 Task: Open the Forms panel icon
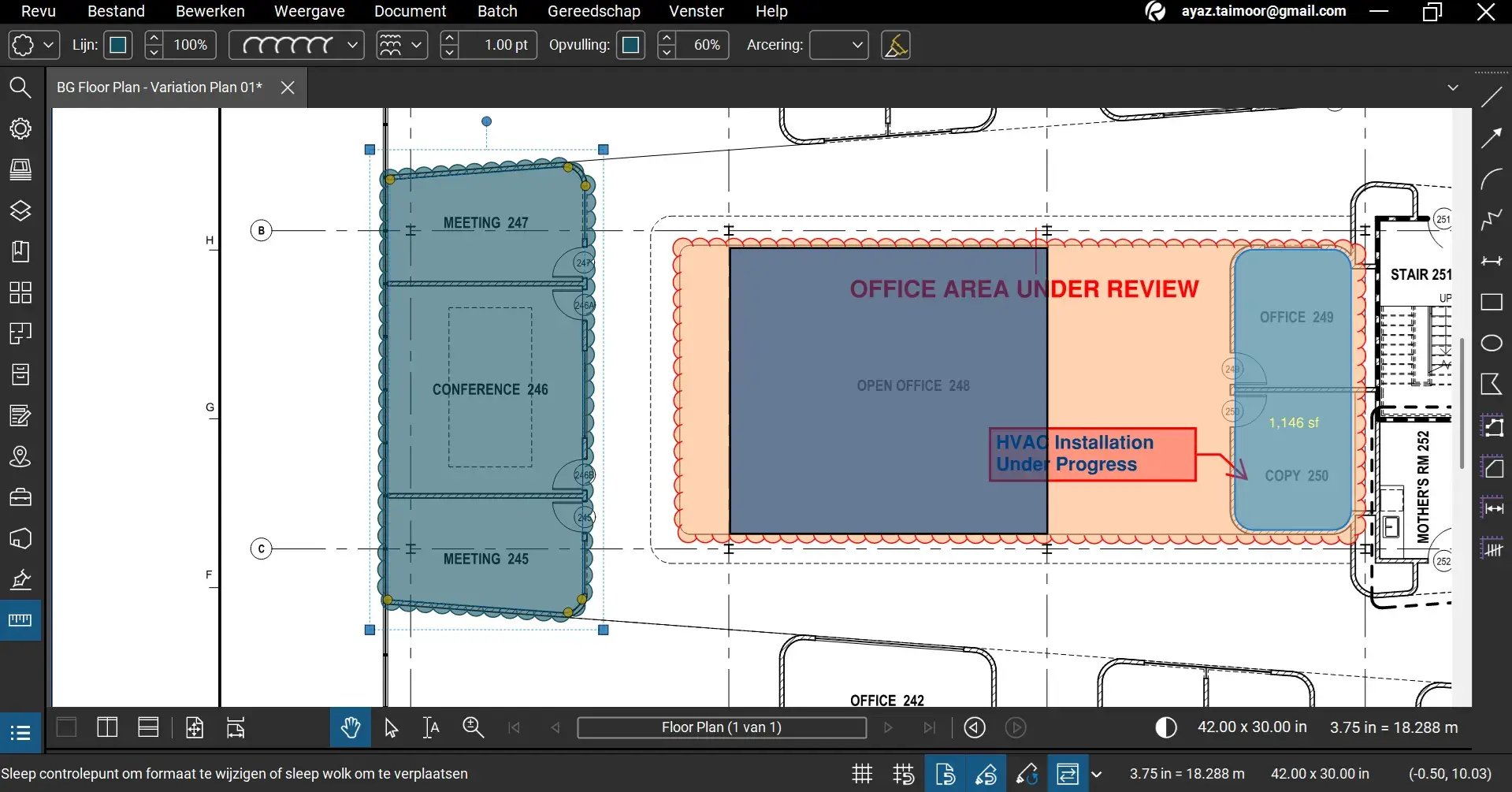point(20,415)
